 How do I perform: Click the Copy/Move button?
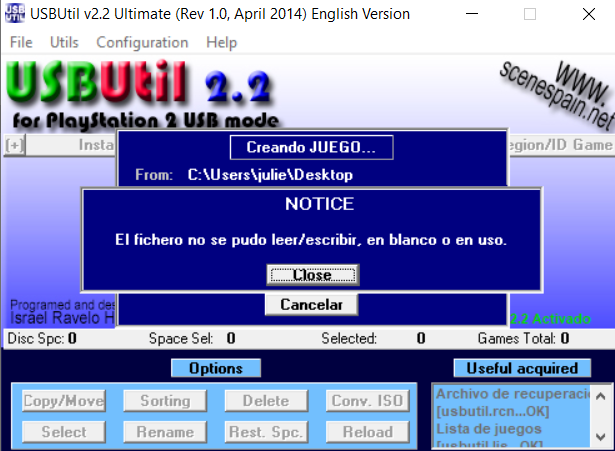(64, 401)
